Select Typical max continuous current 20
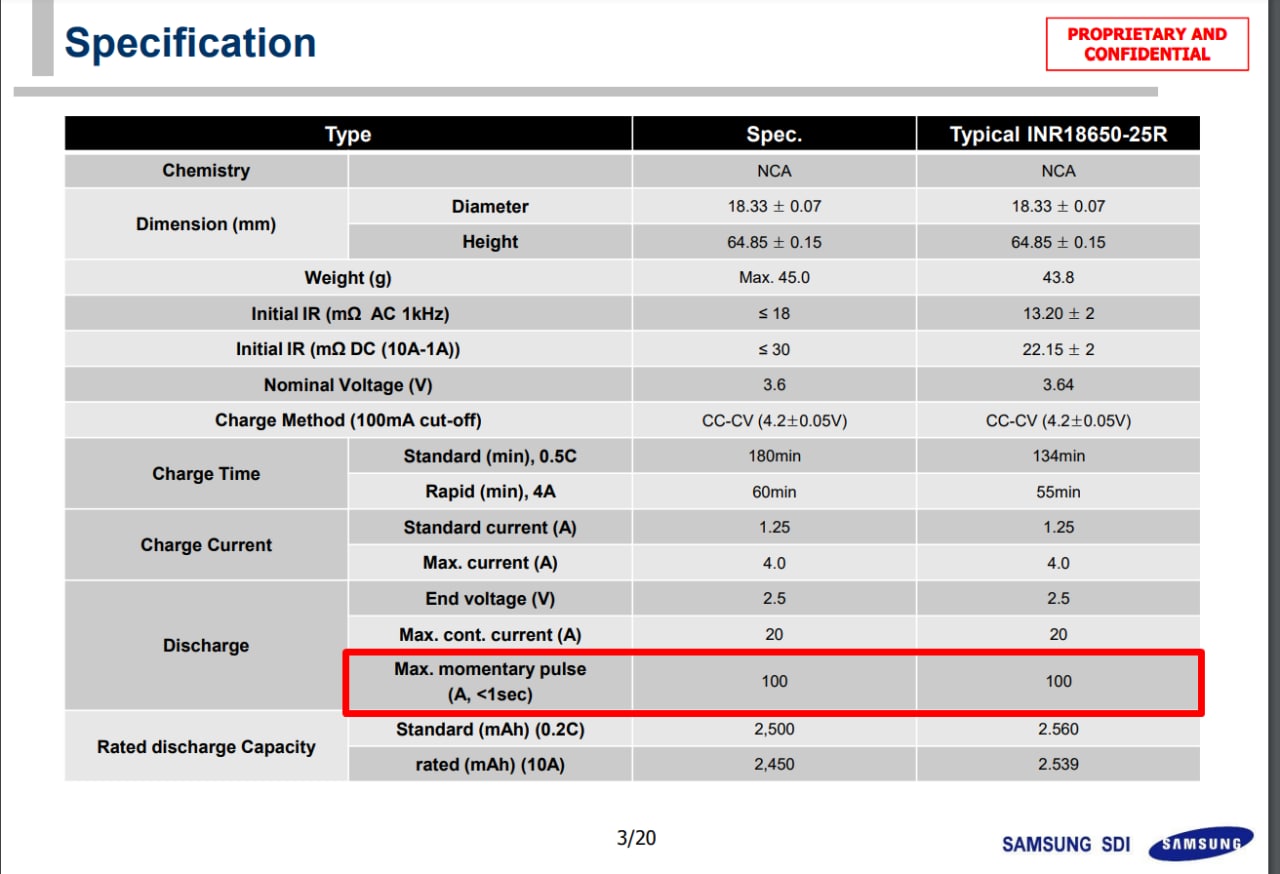This screenshot has height=874, width=1280. click(x=1058, y=634)
